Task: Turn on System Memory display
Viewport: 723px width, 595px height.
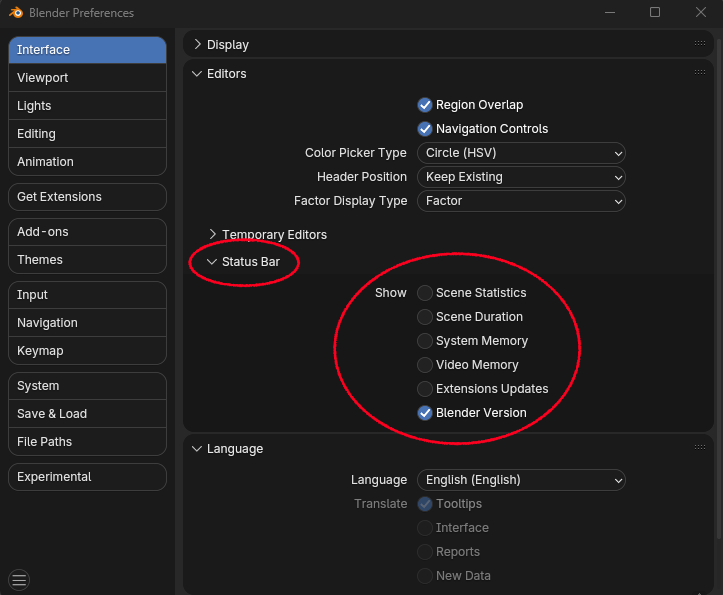Action: click(x=425, y=341)
